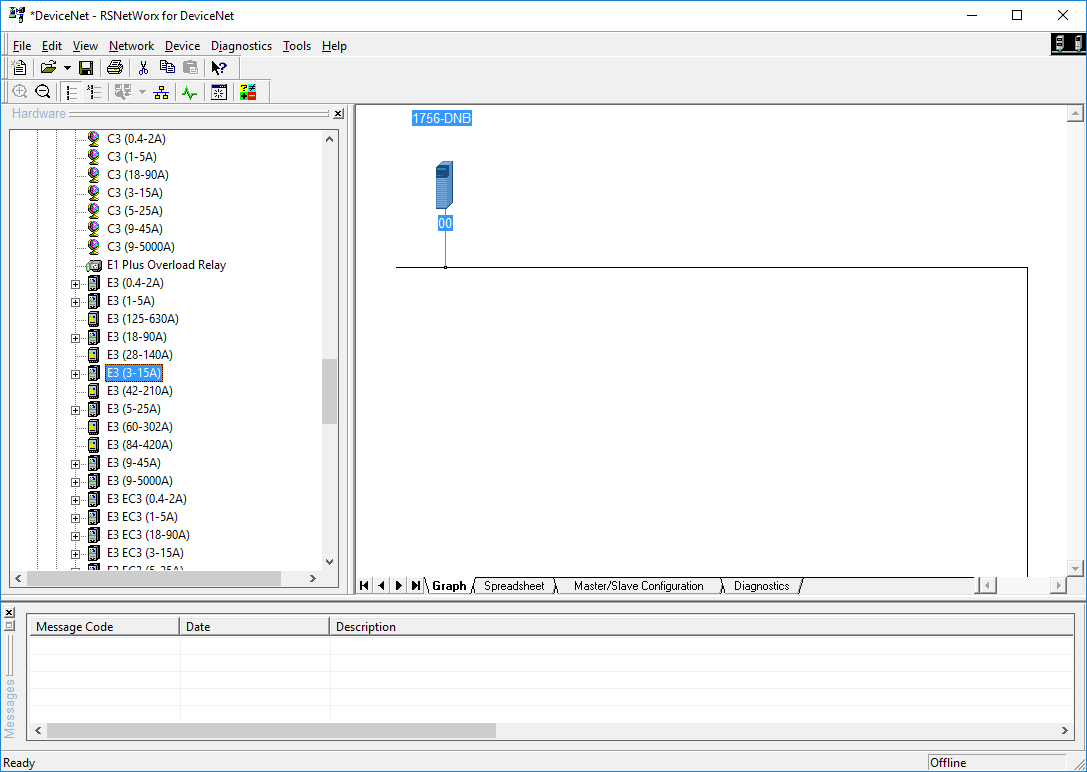Click the Open folder toolbar icon
Screen dimensions: 1087x772
point(48,67)
